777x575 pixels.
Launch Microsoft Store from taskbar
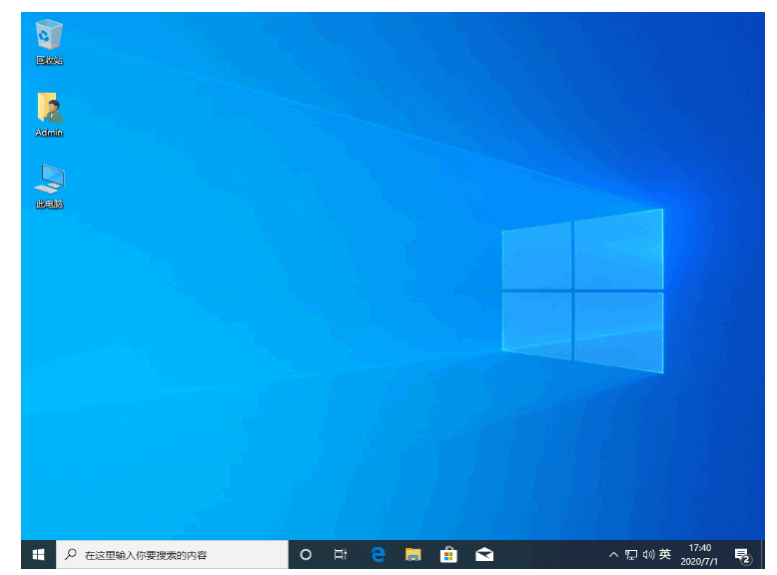pos(448,555)
